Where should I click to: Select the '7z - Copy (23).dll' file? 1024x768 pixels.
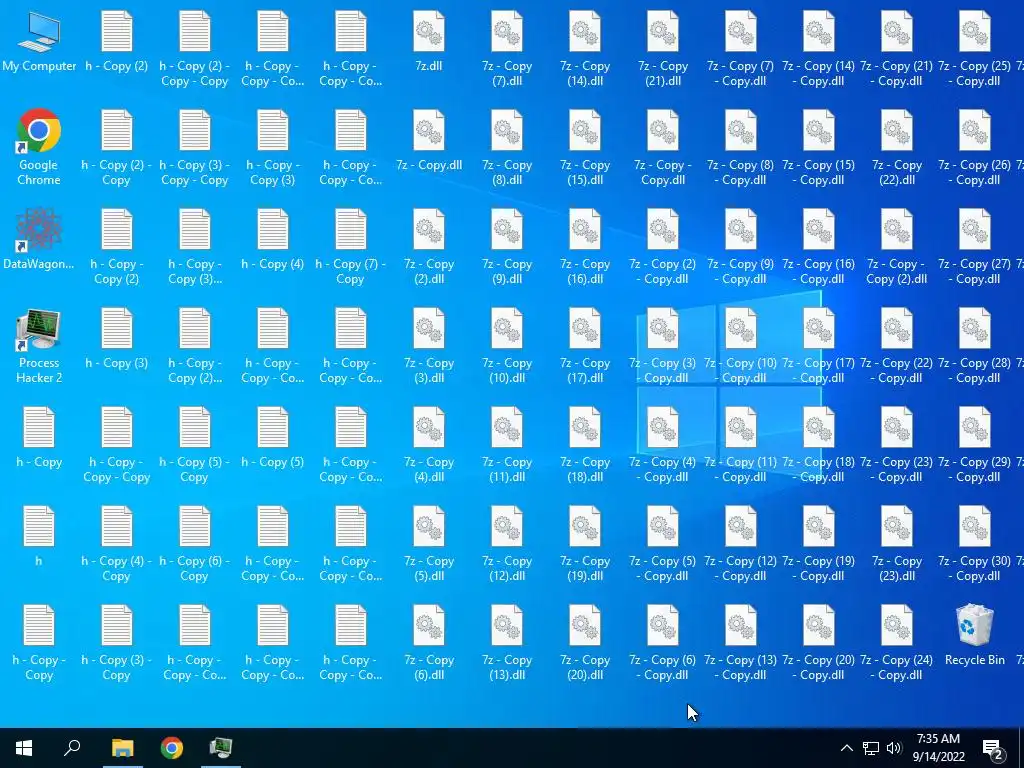[897, 544]
